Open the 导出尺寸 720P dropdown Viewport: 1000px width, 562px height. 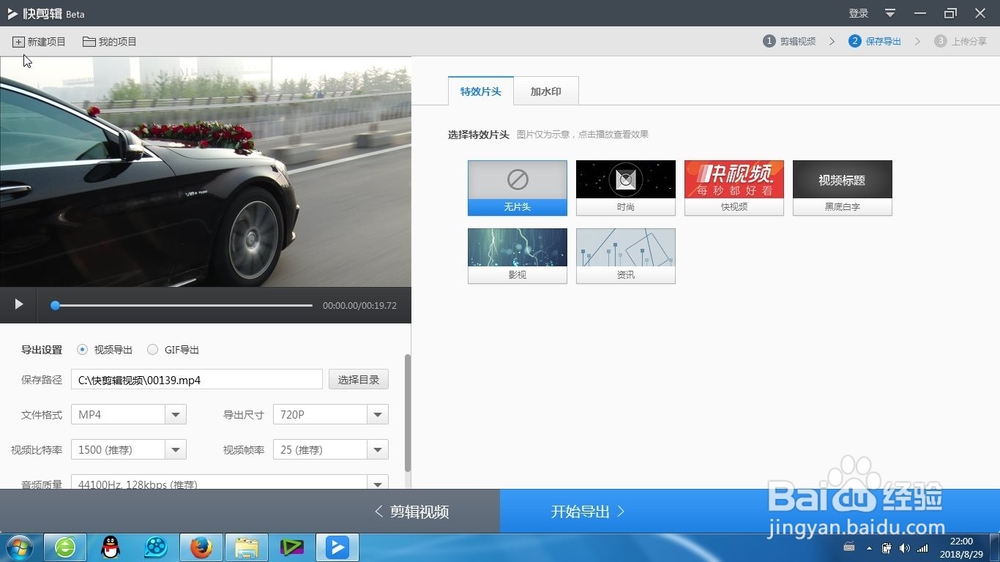(330, 415)
